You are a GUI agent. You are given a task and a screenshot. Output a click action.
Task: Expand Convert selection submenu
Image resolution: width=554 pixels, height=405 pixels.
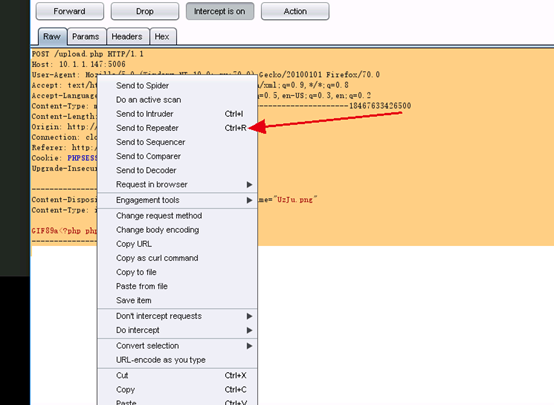pyautogui.click(x=177, y=346)
